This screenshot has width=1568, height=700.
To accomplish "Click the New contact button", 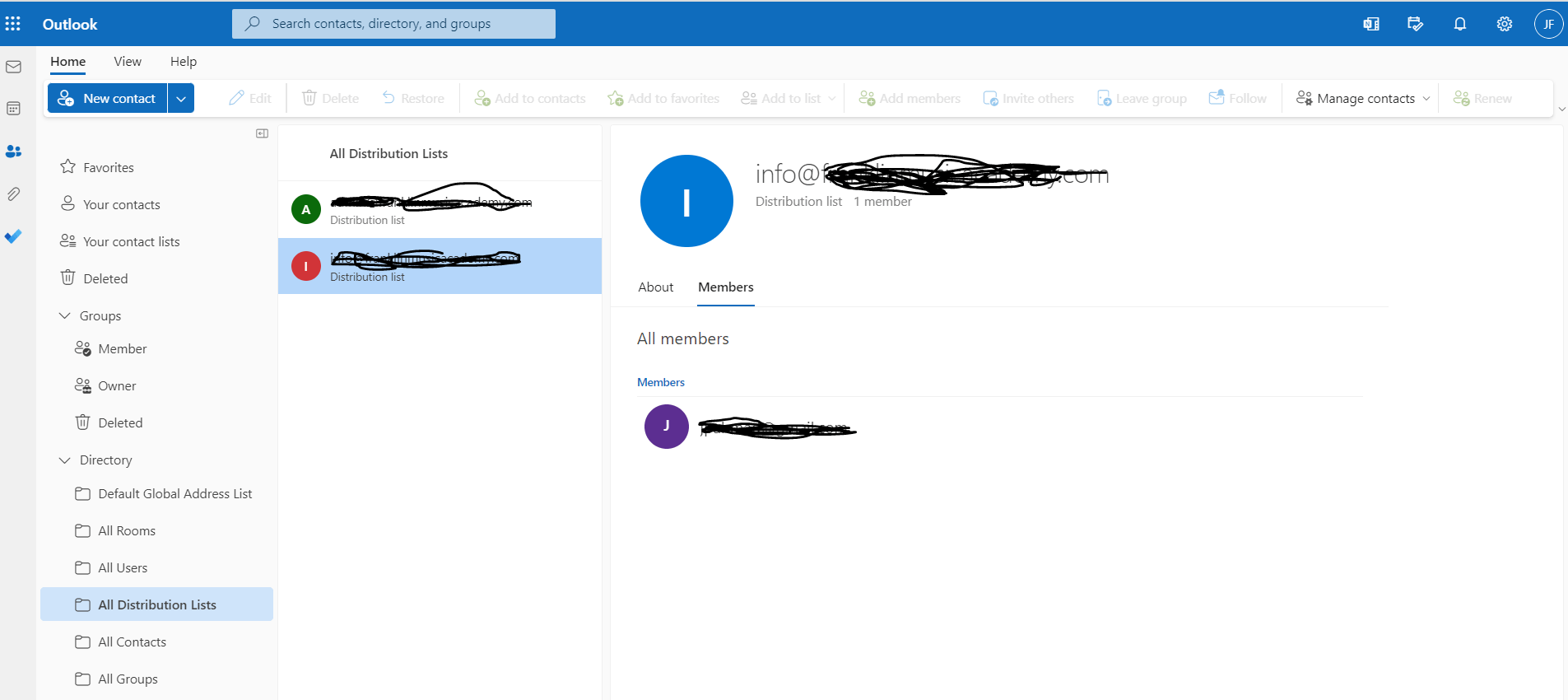I will click(x=108, y=98).
